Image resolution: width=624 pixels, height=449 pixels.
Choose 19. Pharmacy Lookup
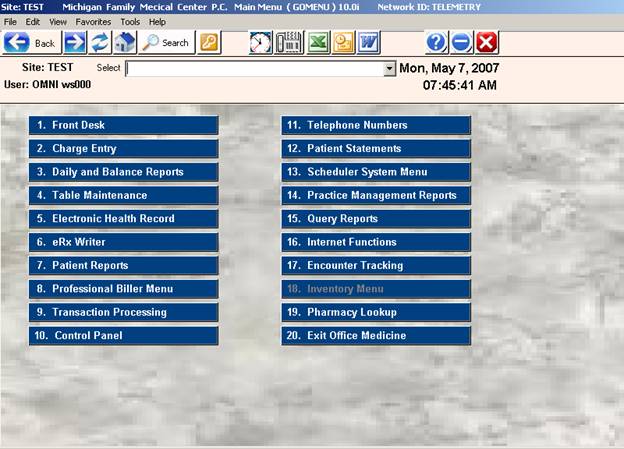pos(375,312)
